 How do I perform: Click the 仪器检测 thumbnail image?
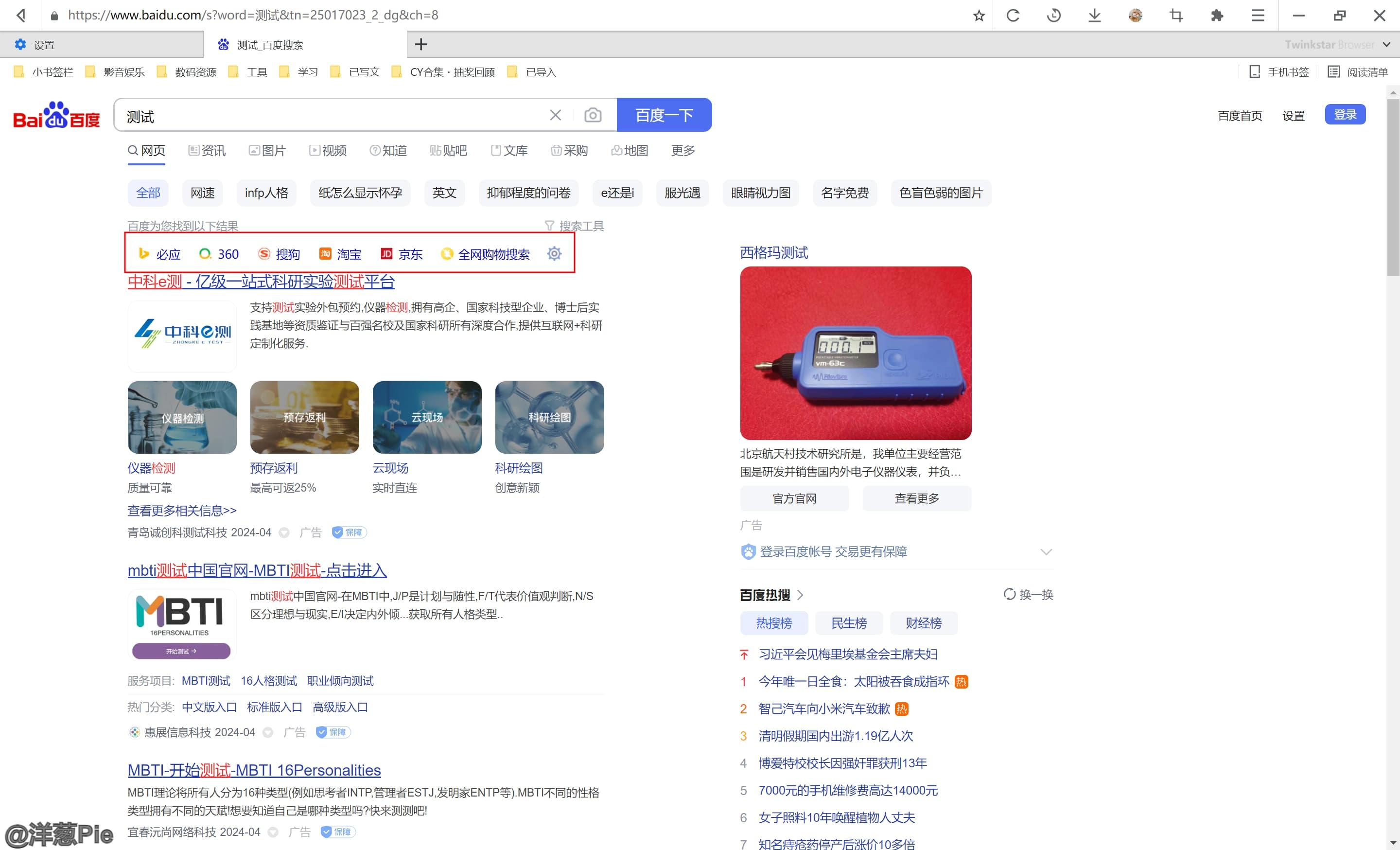point(182,417)
